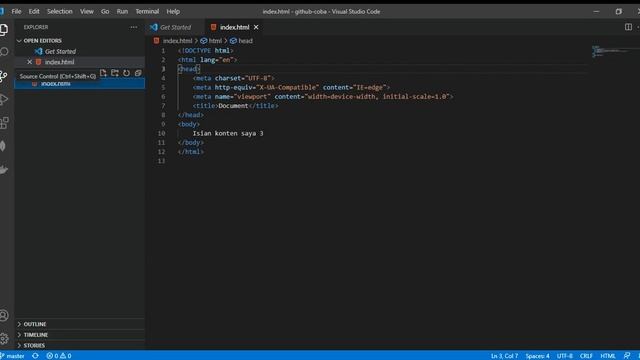Click the feedback icon in status bar
Screen dimensions: 640x360
pyautogui.click(x=627, y=356)
